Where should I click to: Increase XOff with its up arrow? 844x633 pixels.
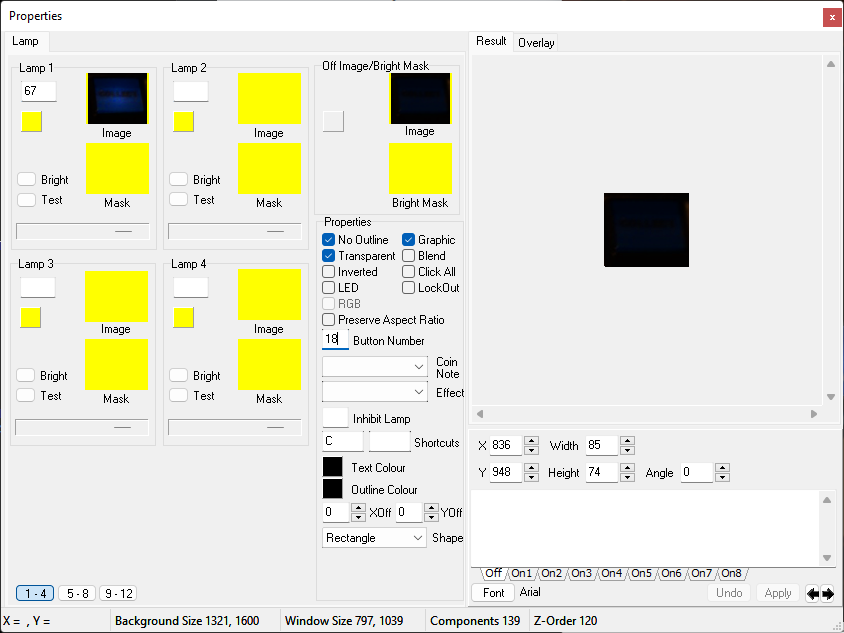358,508
